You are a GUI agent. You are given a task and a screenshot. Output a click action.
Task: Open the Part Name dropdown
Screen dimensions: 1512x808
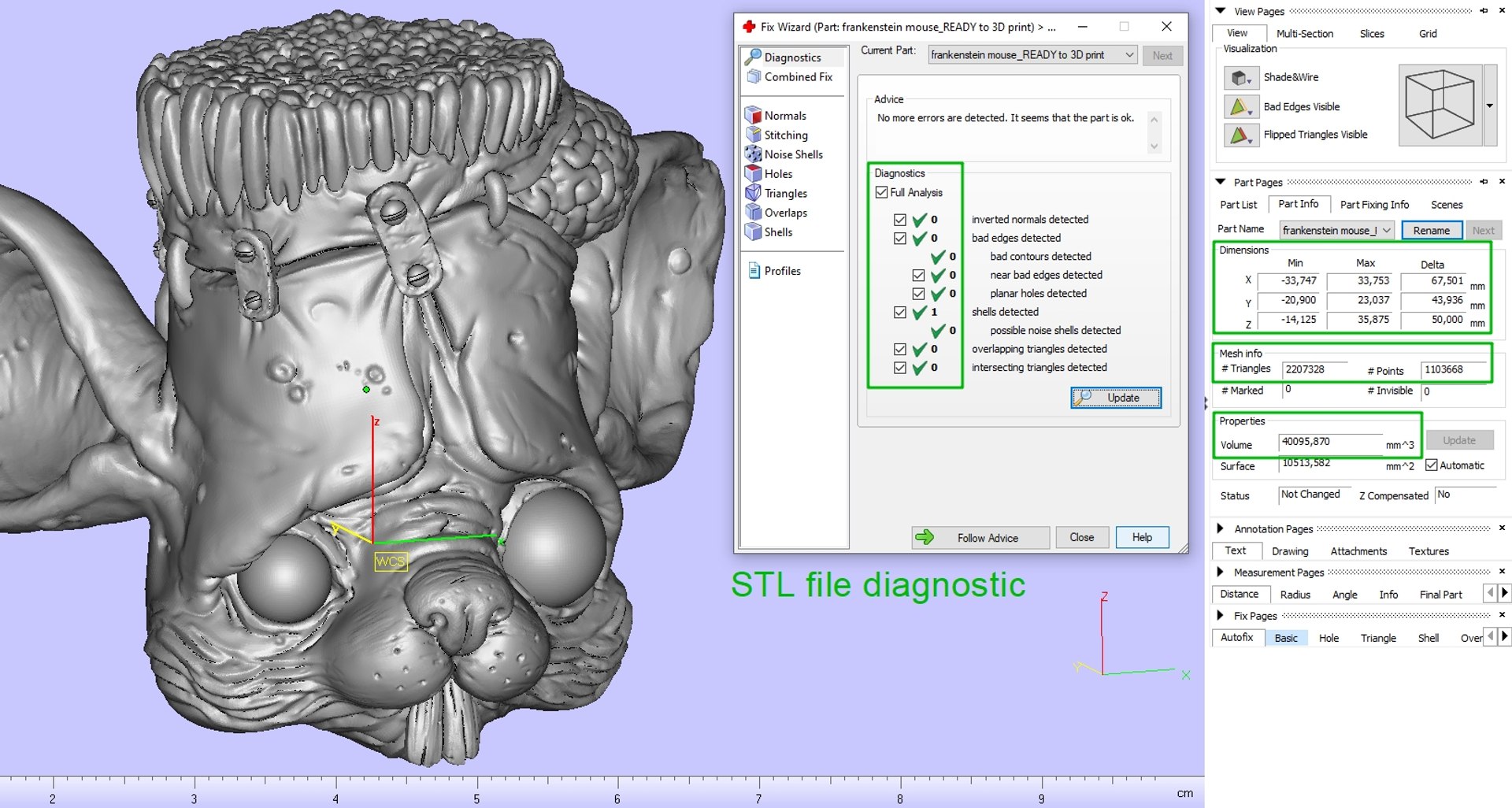[1387, 230]
